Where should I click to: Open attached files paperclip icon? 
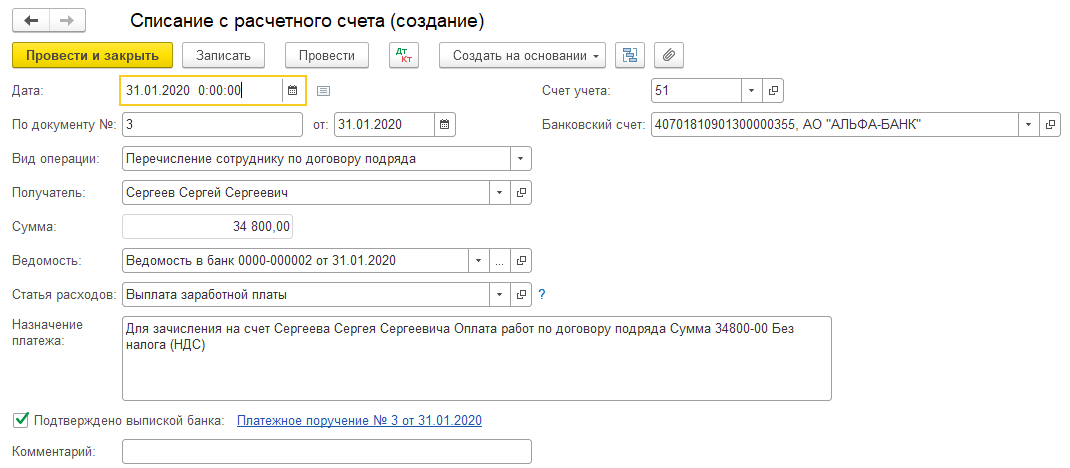(667, 55)
